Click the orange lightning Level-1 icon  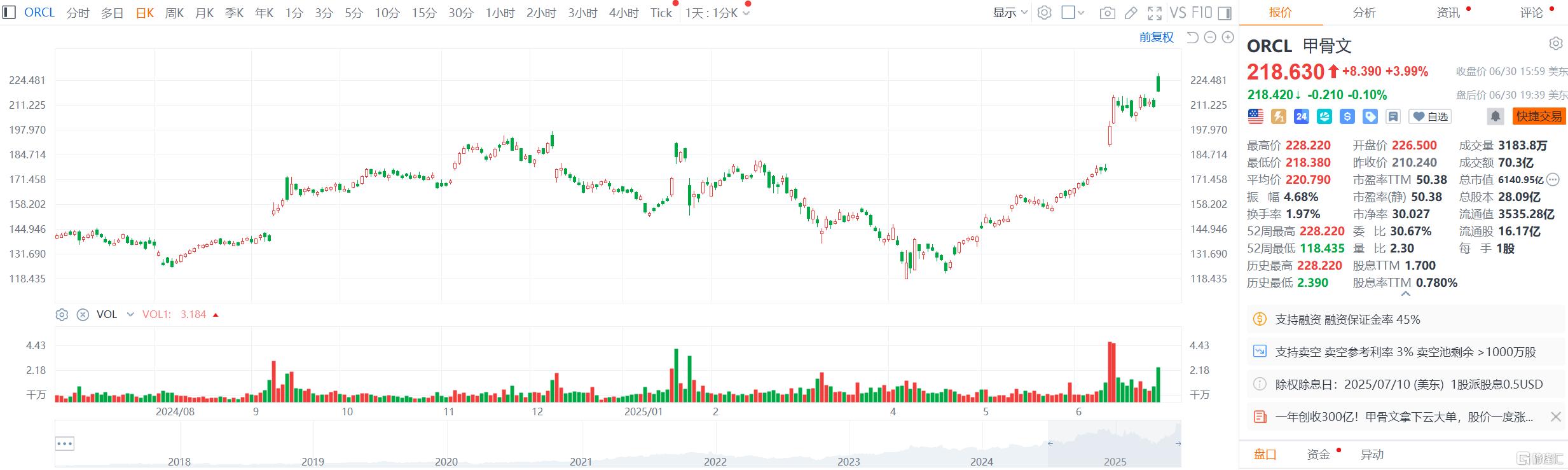click(1278, 116)
